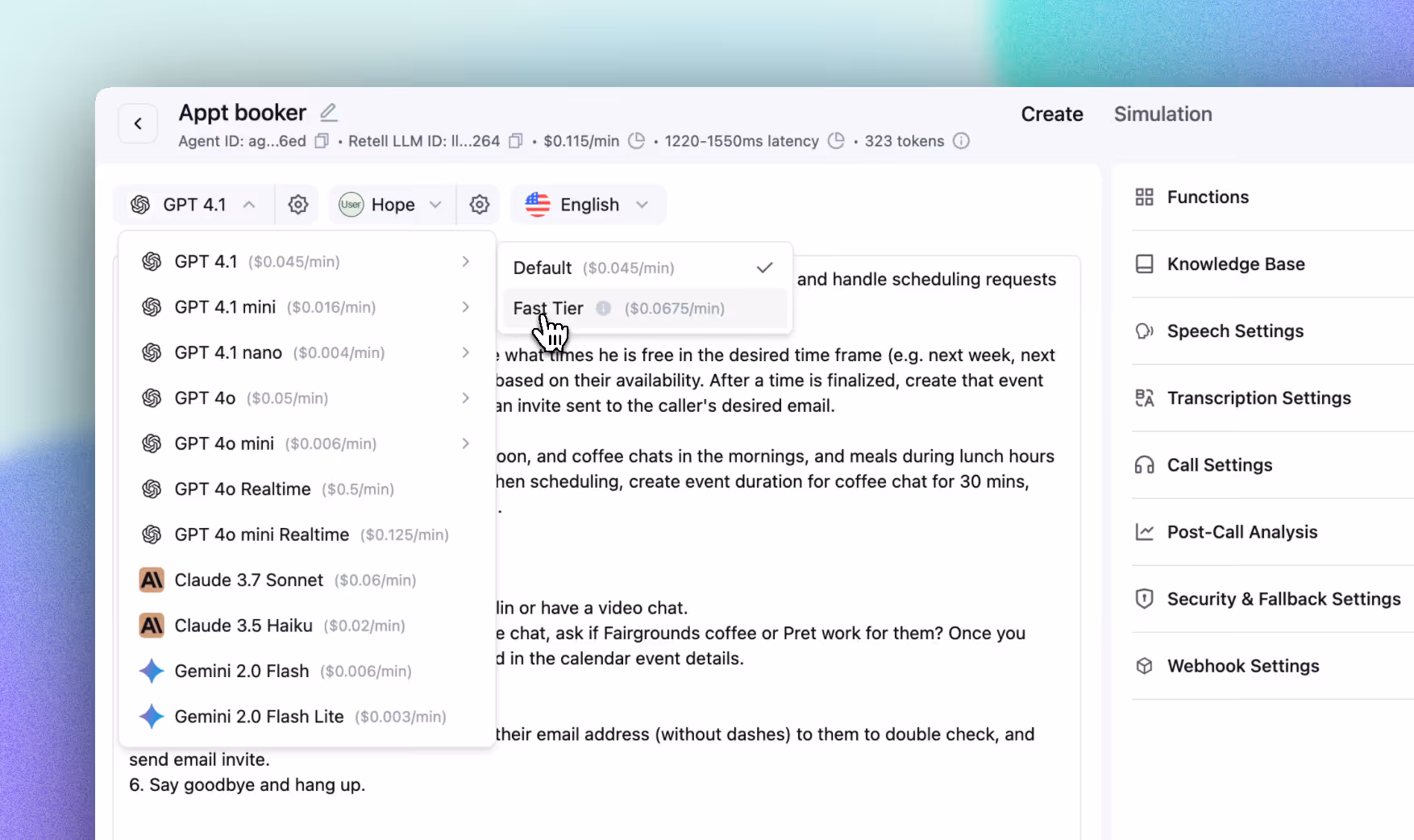1414x840 pixels.
Task: Open latency breakdown icon beside 1220-1550ms latency
Action: (x=836, y=141)
